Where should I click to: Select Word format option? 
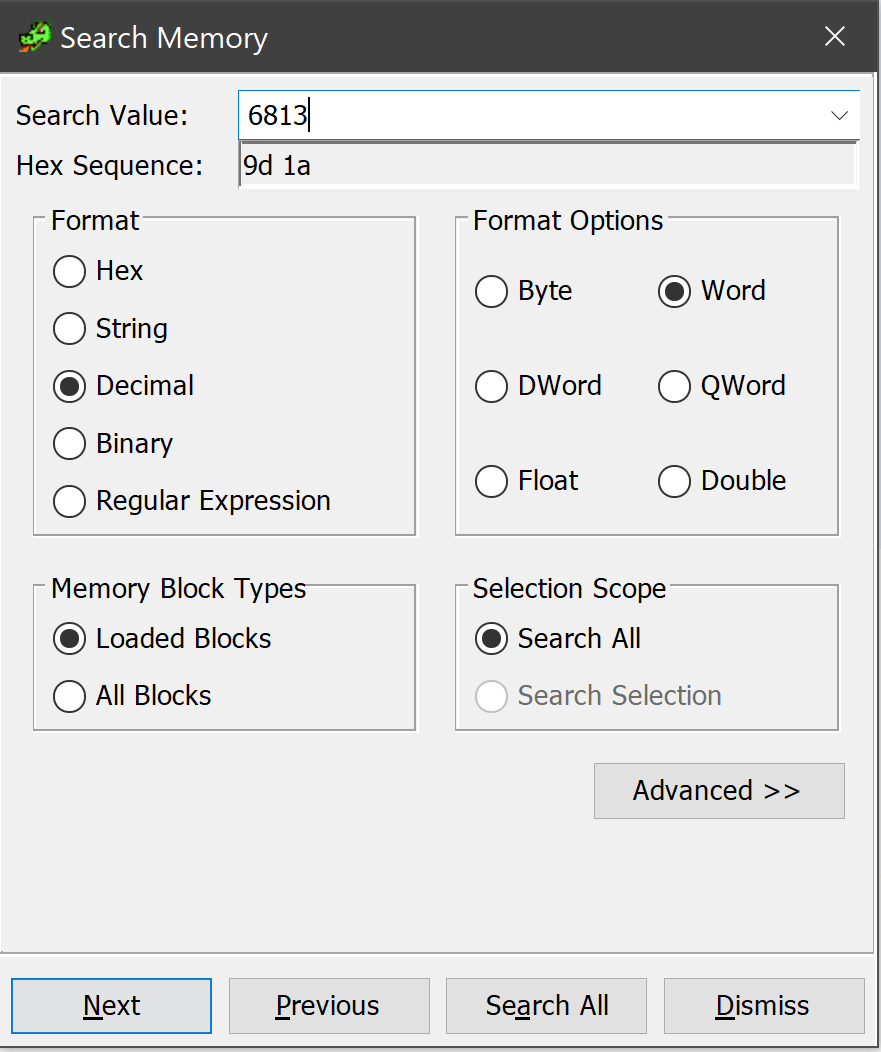pos(675,291)
